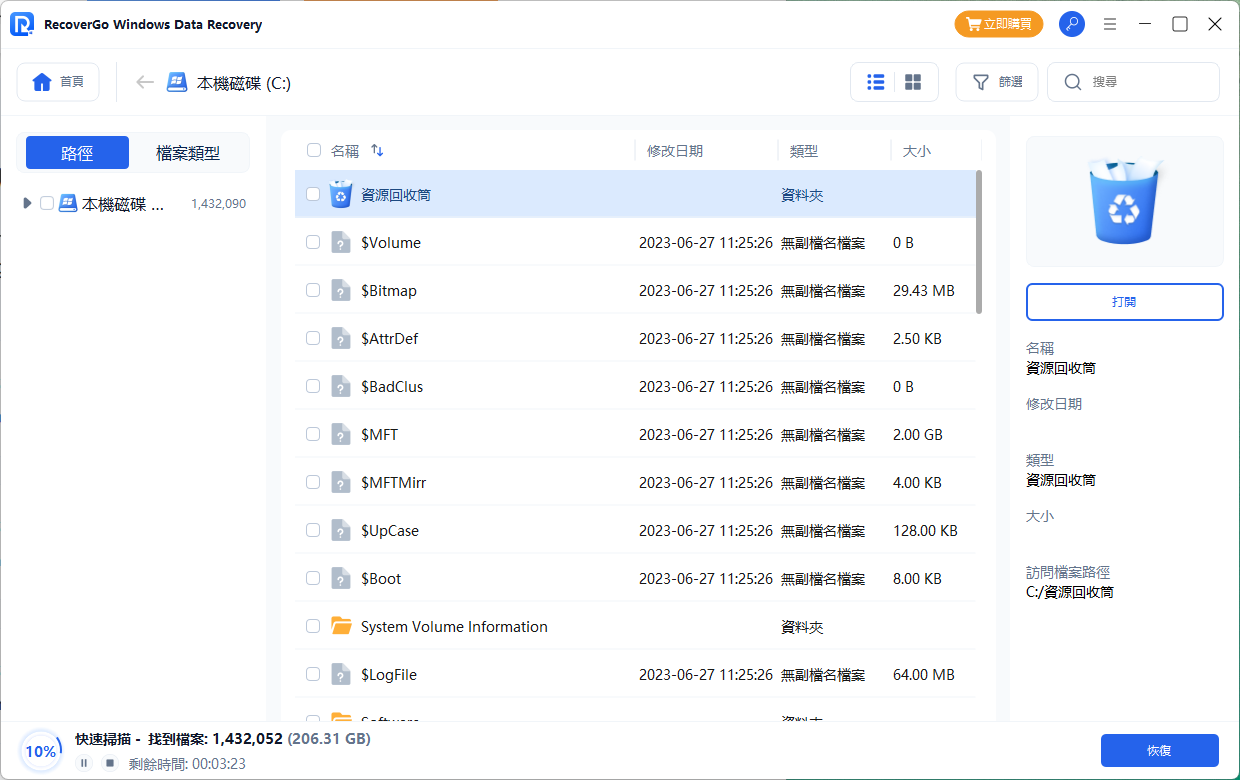1240x780 pixels.
Task: Stop the quick scan
Action: coord(110,763)
